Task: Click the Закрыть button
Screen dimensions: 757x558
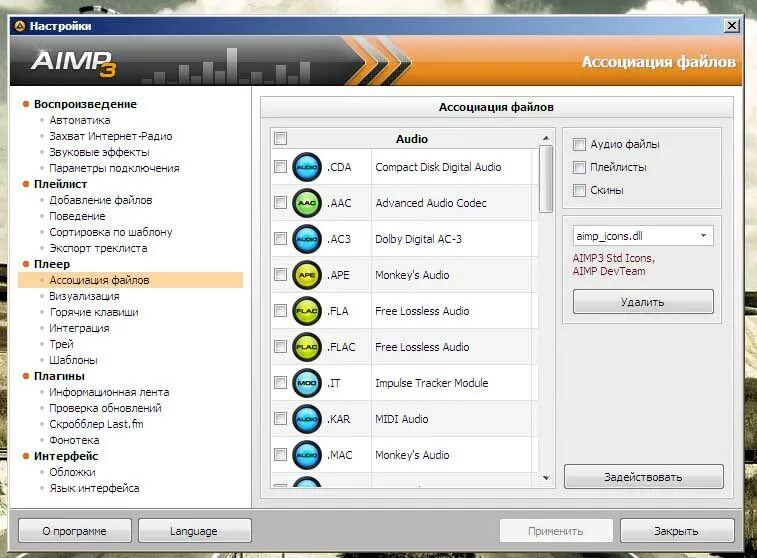Action: pyautogui.click(x=677, y=531)
